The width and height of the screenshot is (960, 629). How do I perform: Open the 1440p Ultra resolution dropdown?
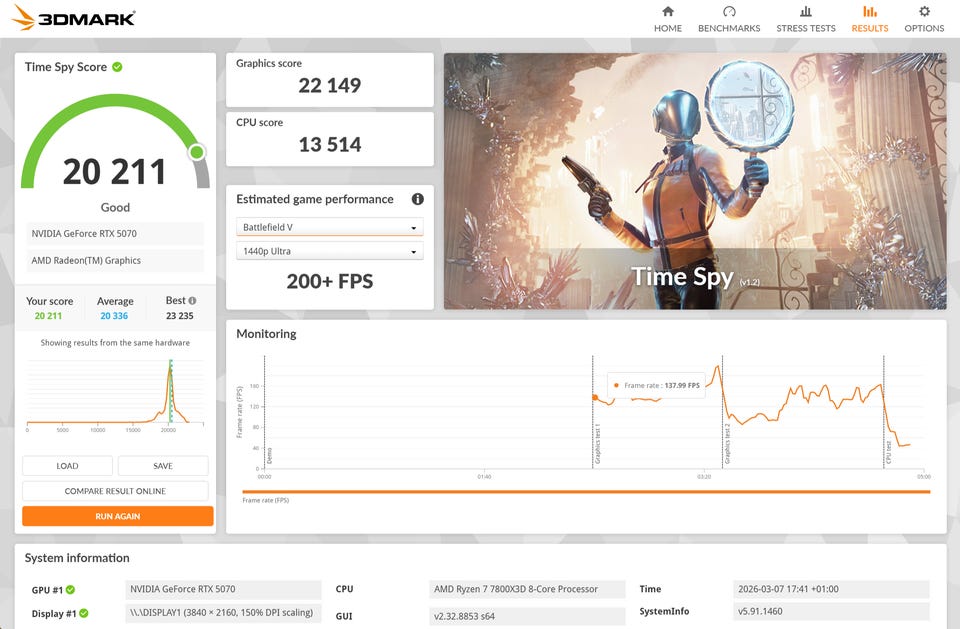tap(329, 251)
